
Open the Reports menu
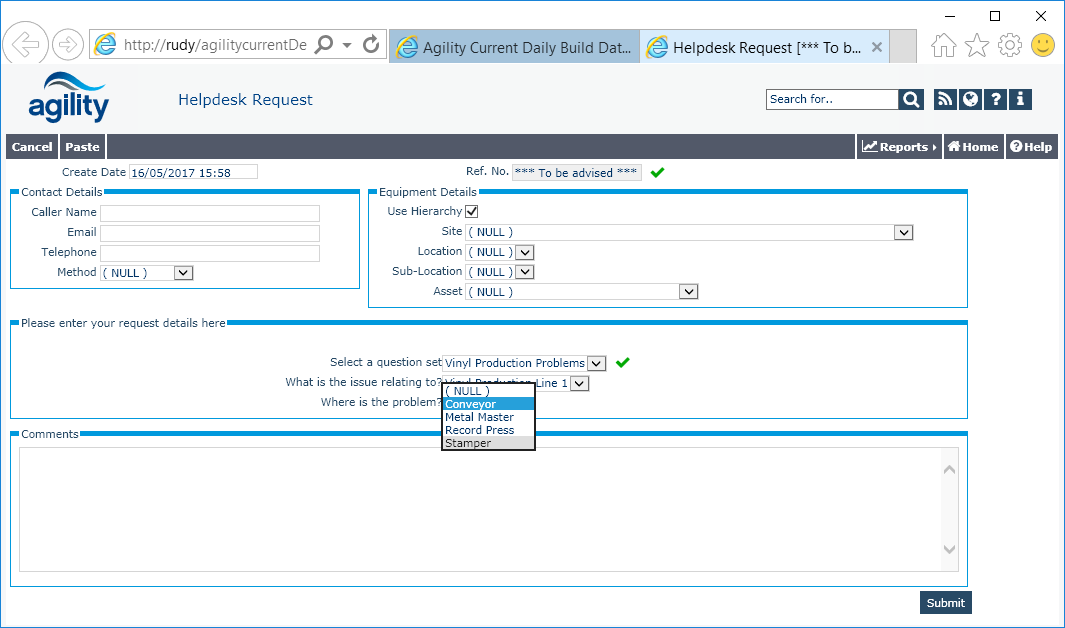pos(899,147)
